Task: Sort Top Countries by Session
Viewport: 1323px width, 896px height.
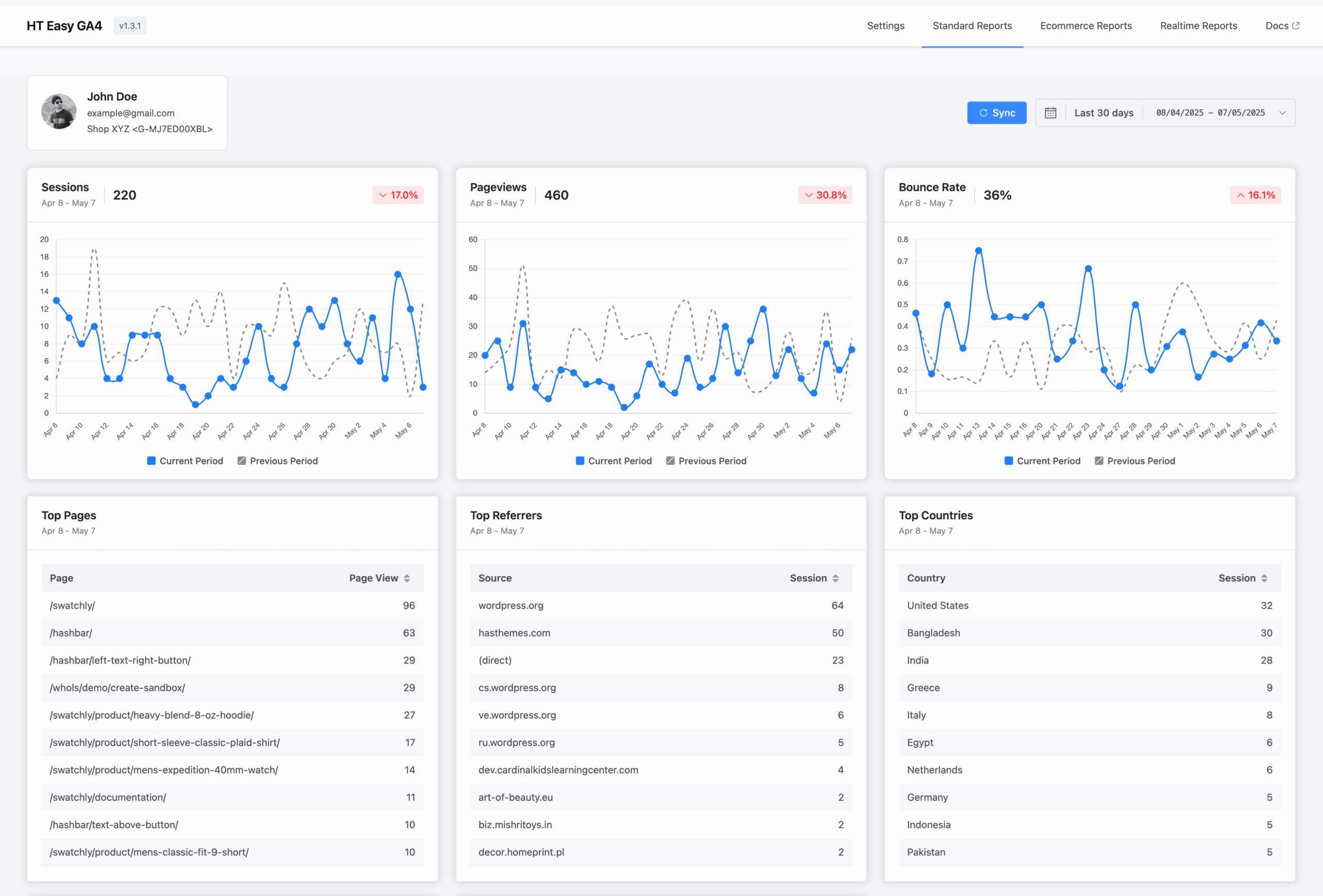Action: pyautogui.click(x=1264, y=578)
